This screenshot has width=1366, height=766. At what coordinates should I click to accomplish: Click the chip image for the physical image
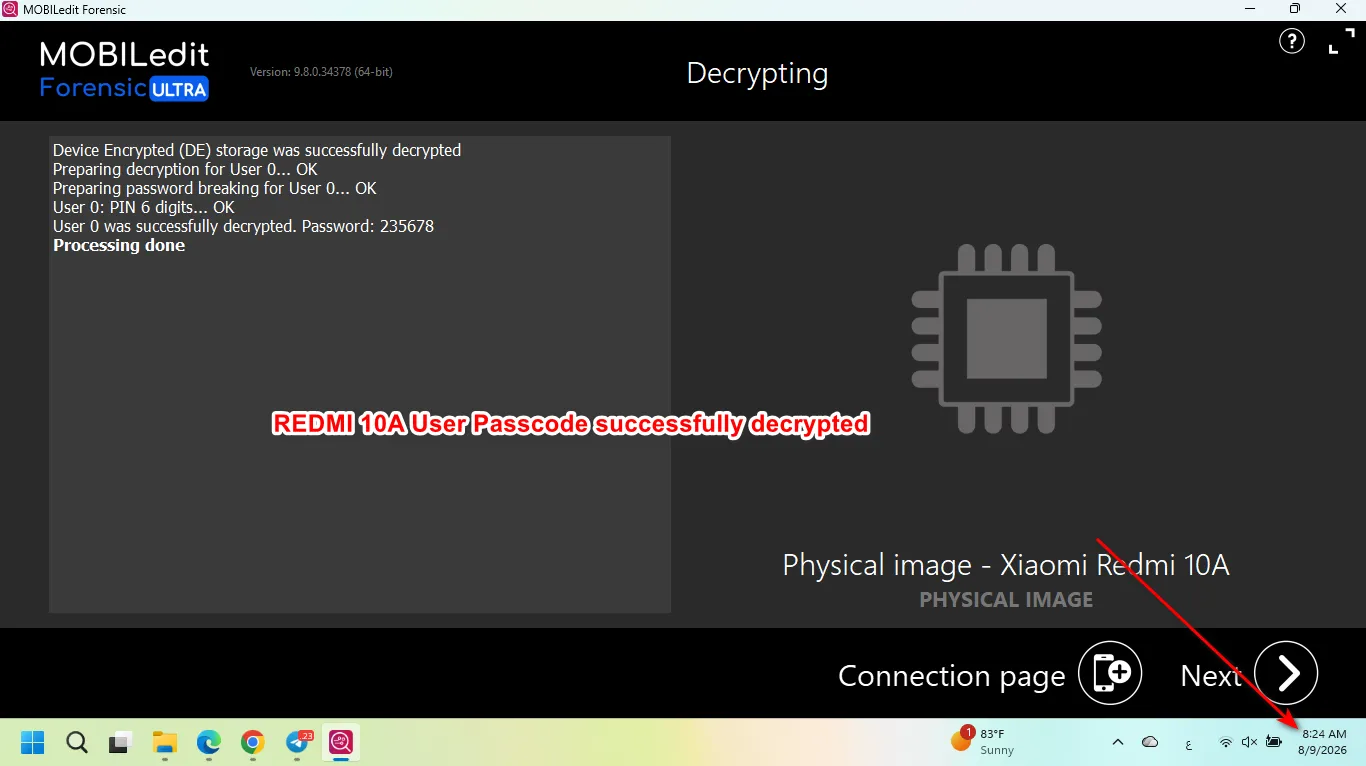pyautogui.click(x=1006, y=339)
